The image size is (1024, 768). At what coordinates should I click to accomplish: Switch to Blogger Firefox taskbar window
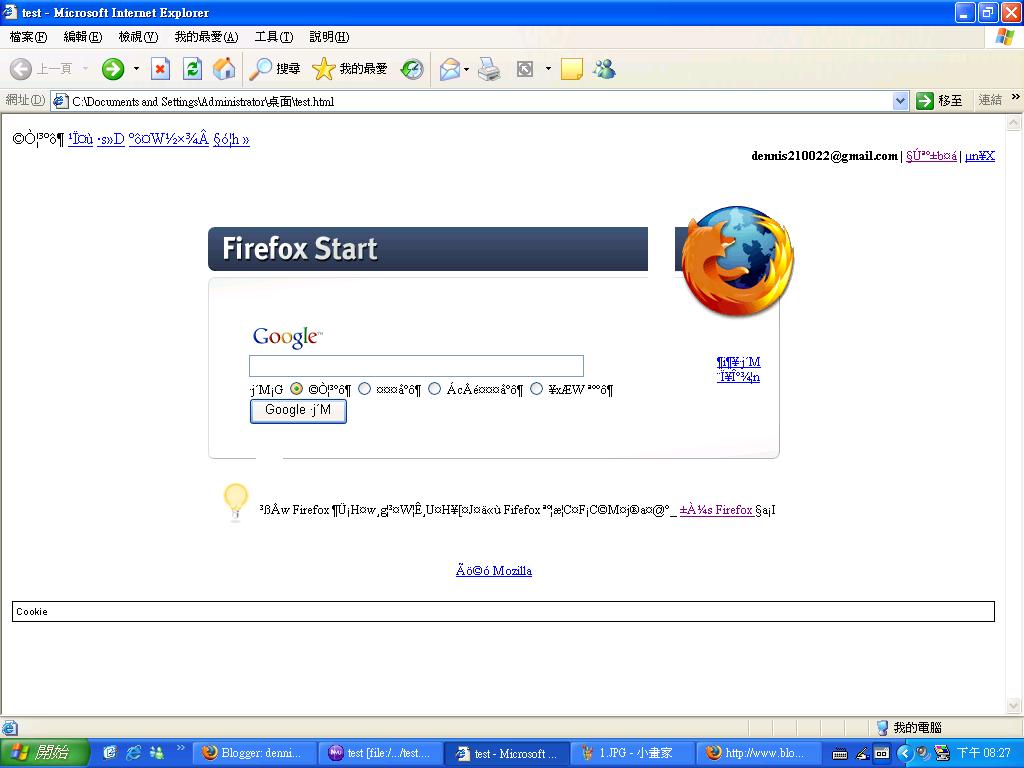pos(254,753)
